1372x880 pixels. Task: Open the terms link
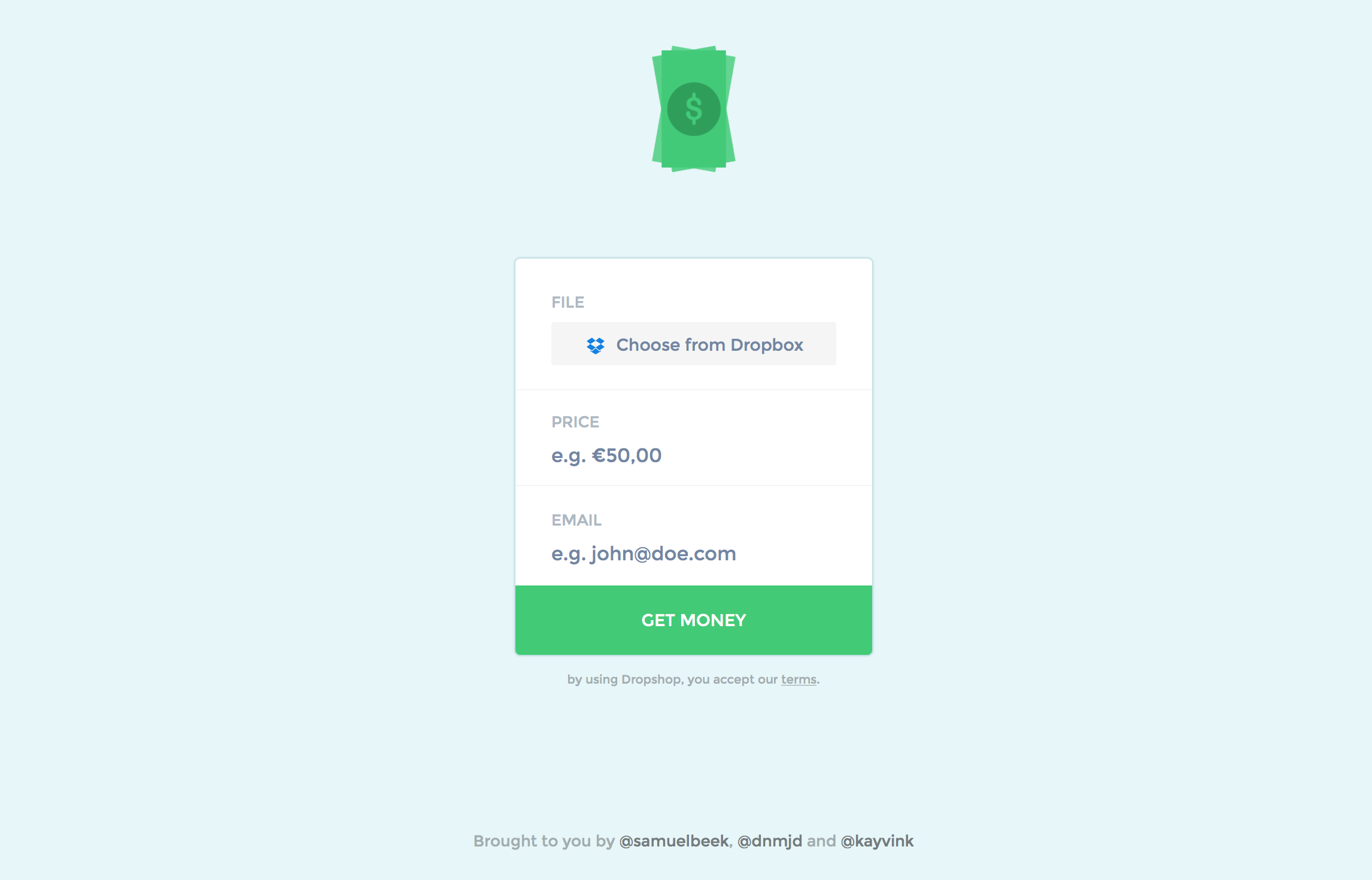point(799,679)
